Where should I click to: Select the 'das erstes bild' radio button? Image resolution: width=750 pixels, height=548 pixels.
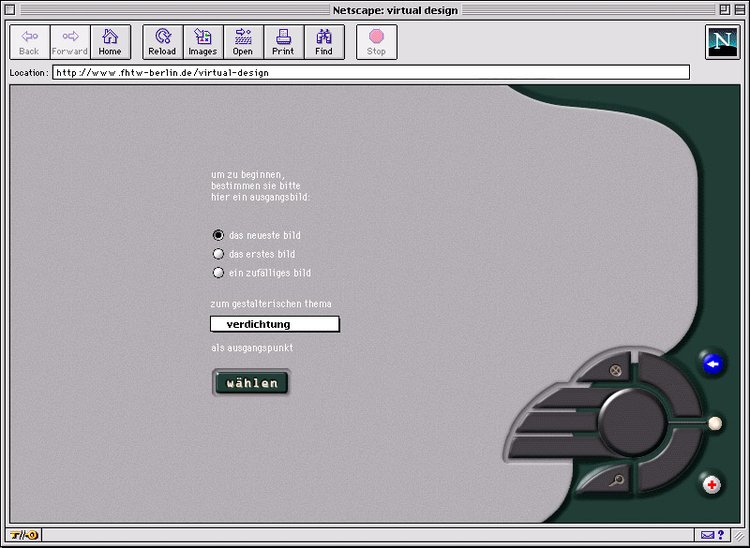click(218, 253)
